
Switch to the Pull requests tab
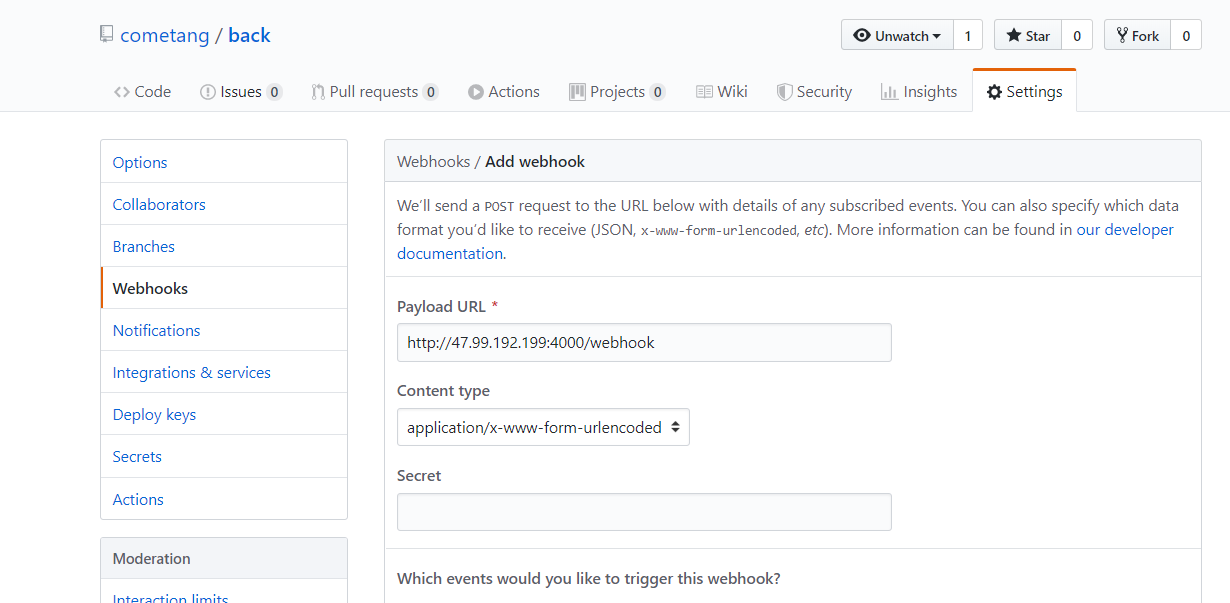[375, 91]
